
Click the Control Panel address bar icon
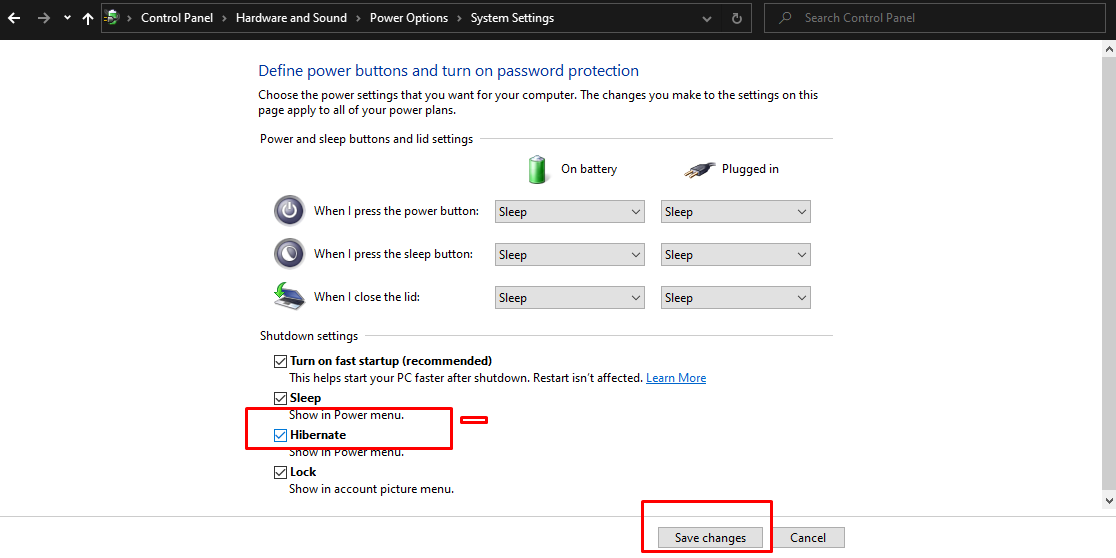(110, 18)
